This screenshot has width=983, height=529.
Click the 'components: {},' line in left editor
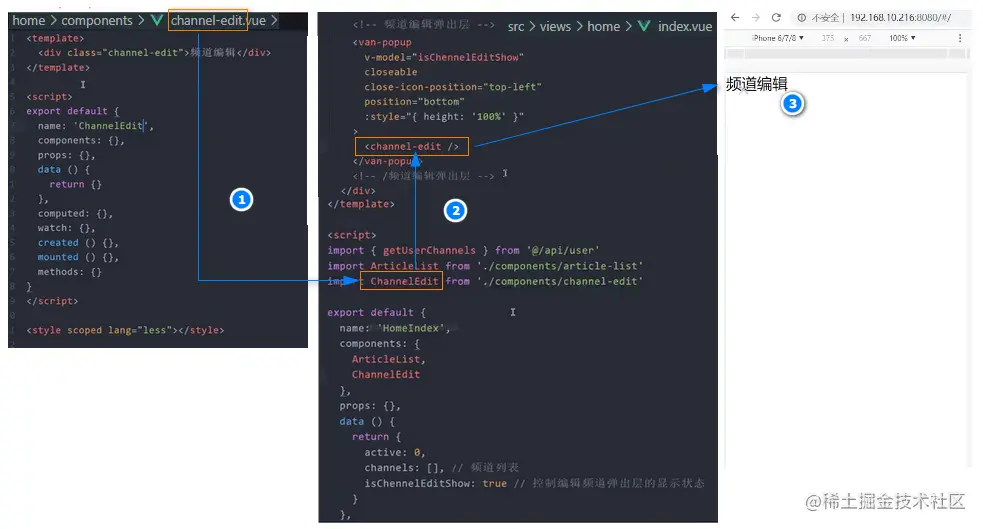81,140
